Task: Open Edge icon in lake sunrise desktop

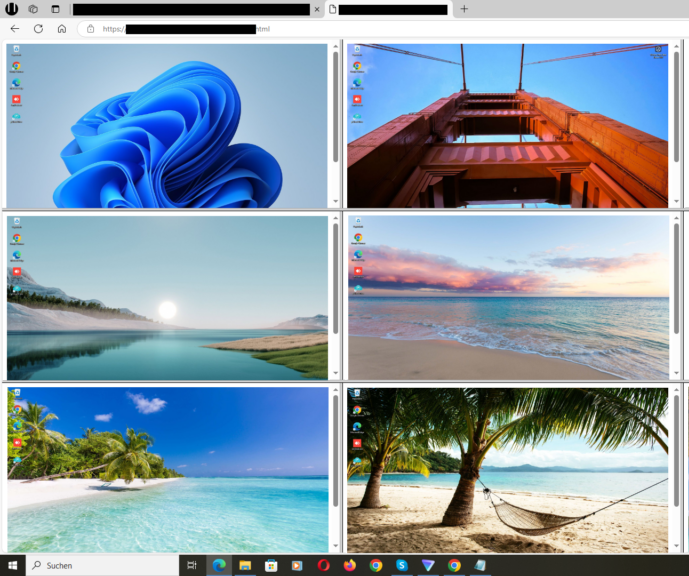Action: click(x=17, y=255)
